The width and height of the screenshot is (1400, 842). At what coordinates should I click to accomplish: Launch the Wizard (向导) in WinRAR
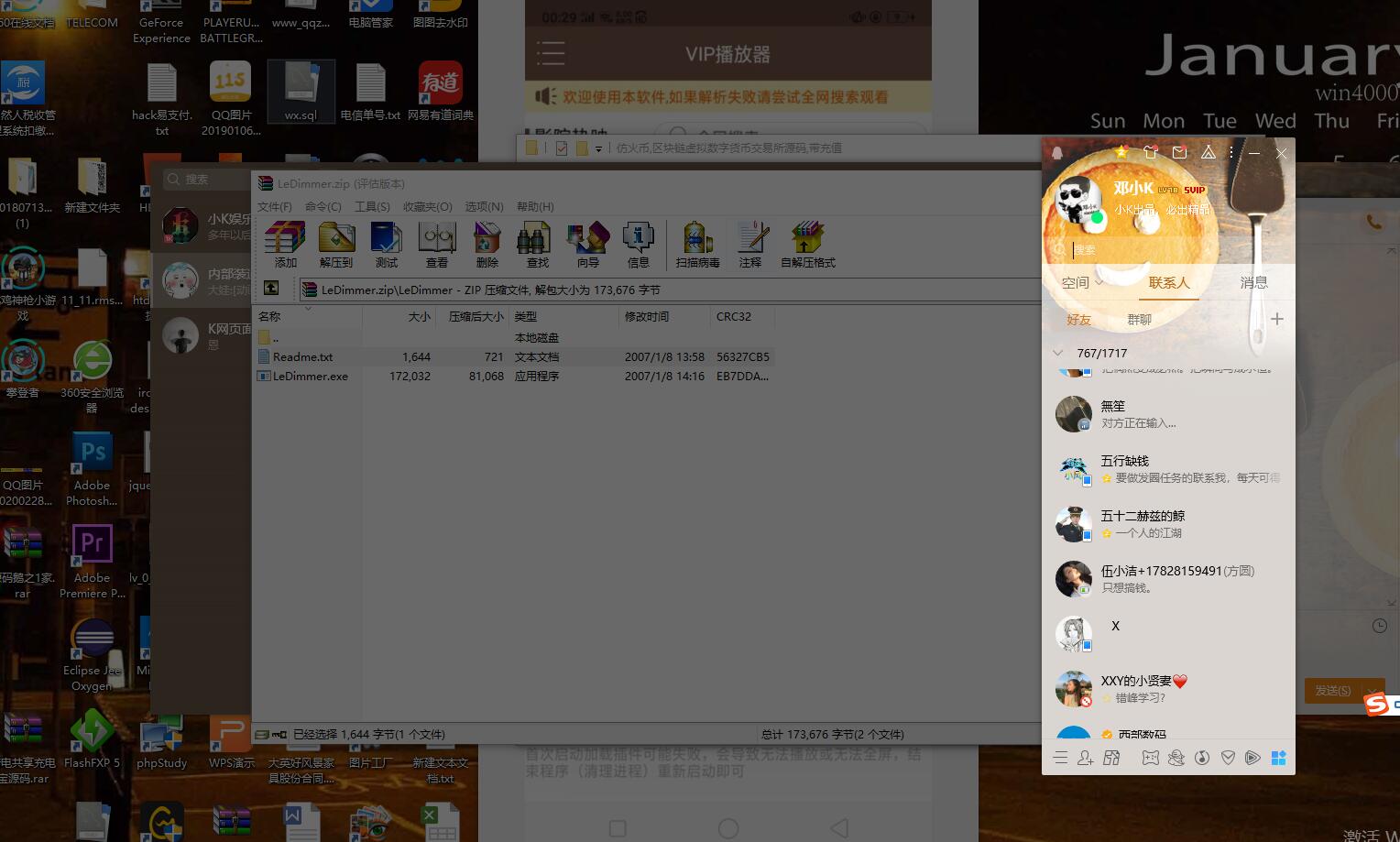[586, 243]
